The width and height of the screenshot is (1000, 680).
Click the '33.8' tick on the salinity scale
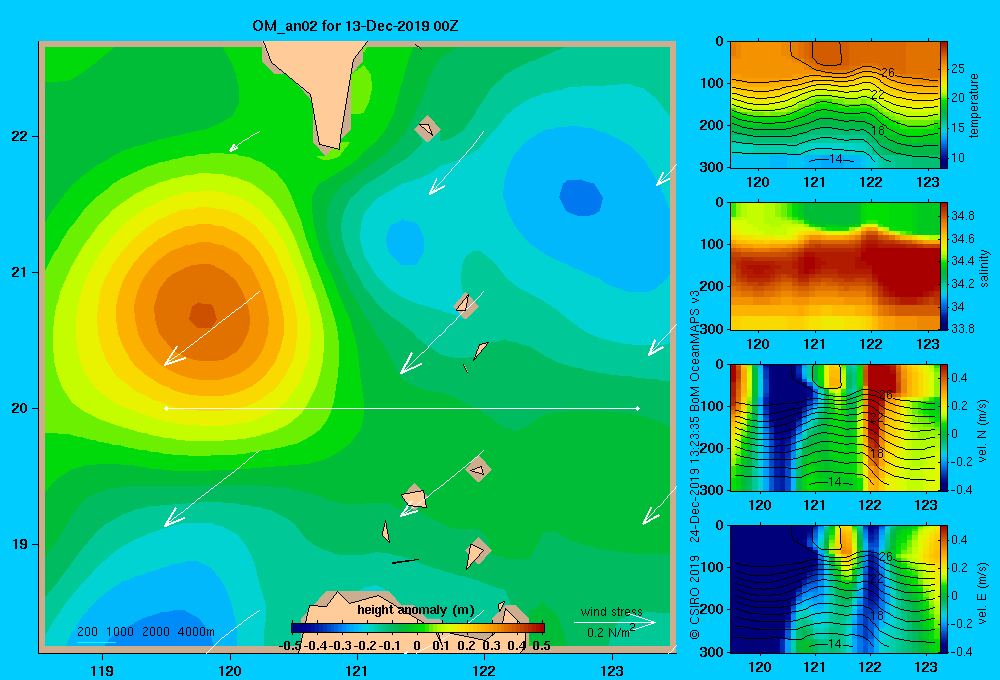[962, 329]
